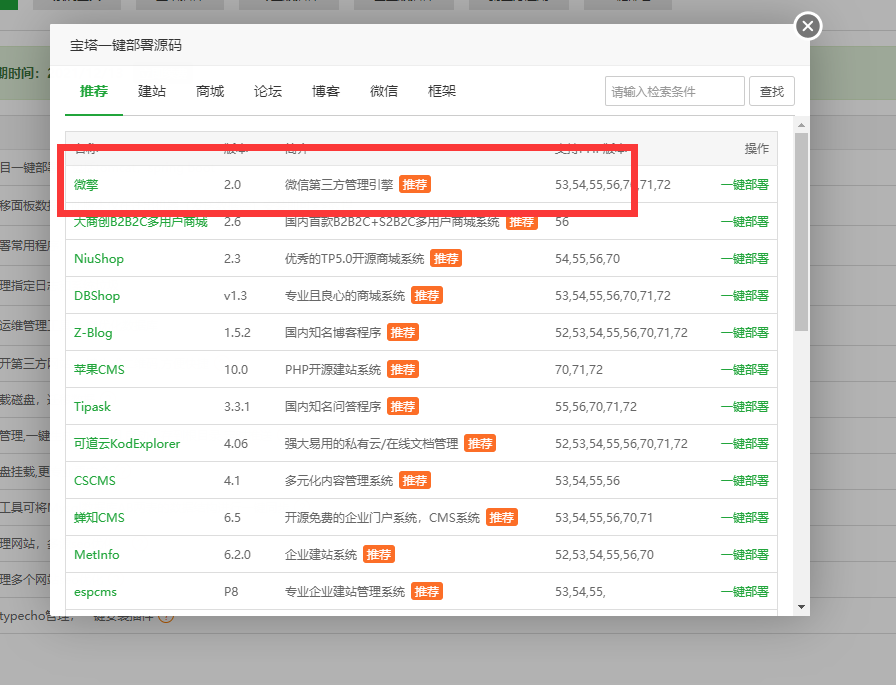
Task: Click version P8 in the espcms row
Action: pyautogui.click(x=231, y=592)
